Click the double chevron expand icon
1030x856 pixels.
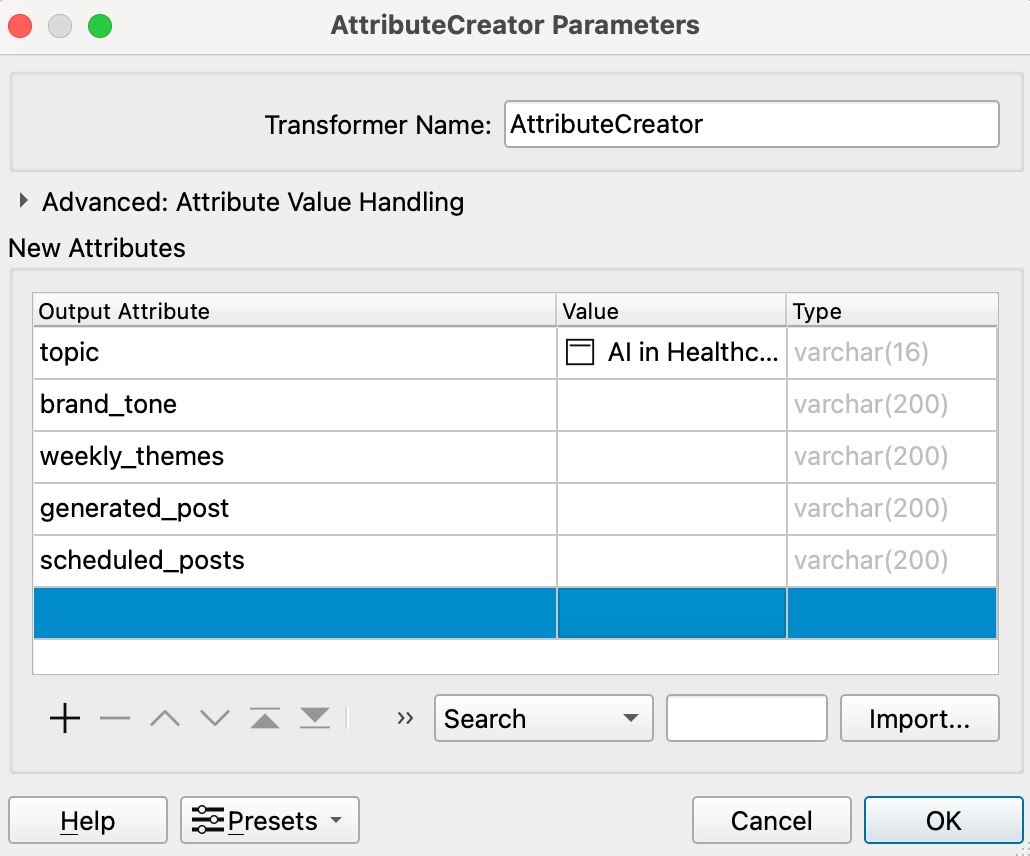(405, 718)
